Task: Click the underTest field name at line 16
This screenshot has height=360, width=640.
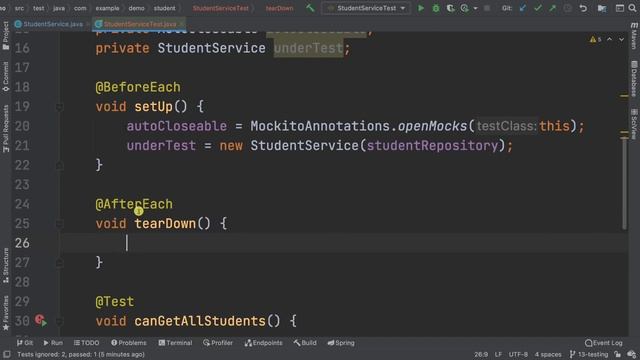Action: 308,49
